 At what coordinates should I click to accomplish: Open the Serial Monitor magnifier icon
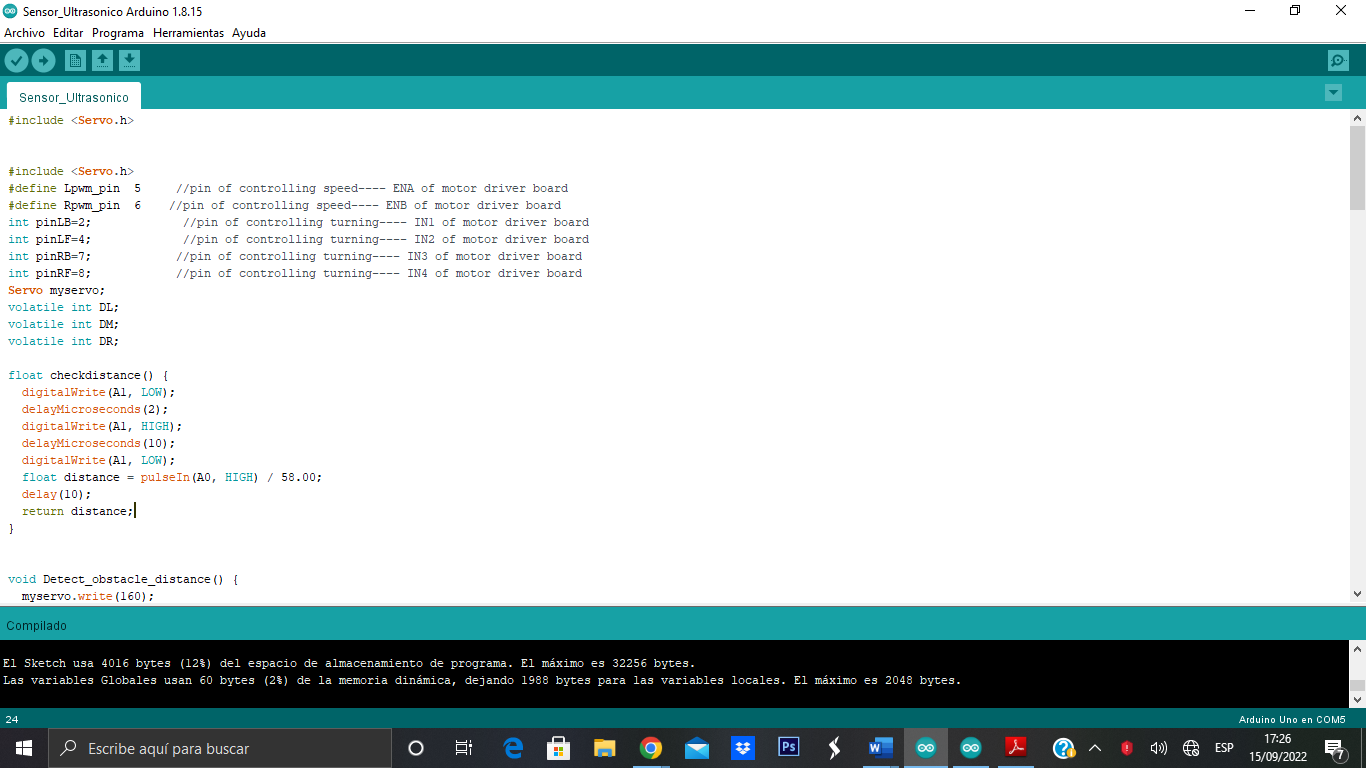[1338, 61]
